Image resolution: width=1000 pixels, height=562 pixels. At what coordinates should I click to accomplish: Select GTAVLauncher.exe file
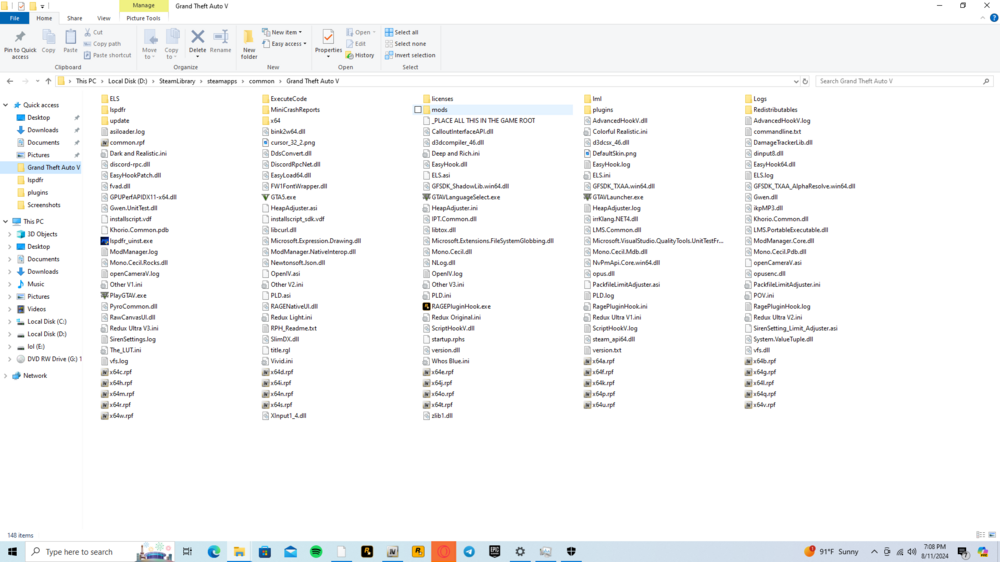point(614,197)
